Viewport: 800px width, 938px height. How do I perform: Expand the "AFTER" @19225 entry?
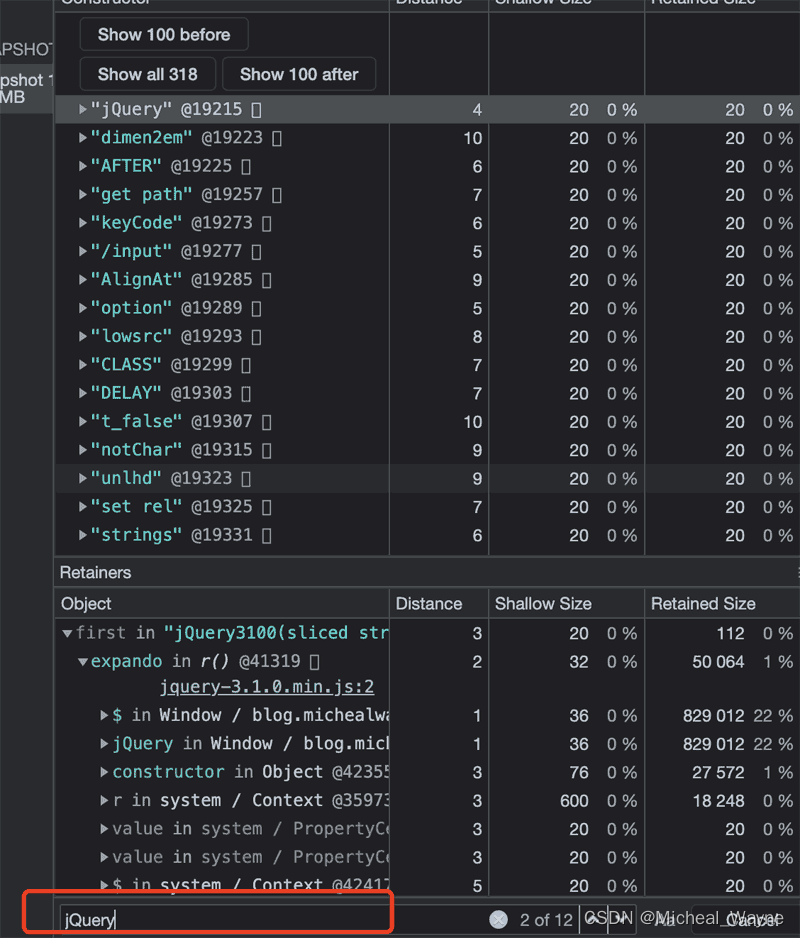pos(83,166)
